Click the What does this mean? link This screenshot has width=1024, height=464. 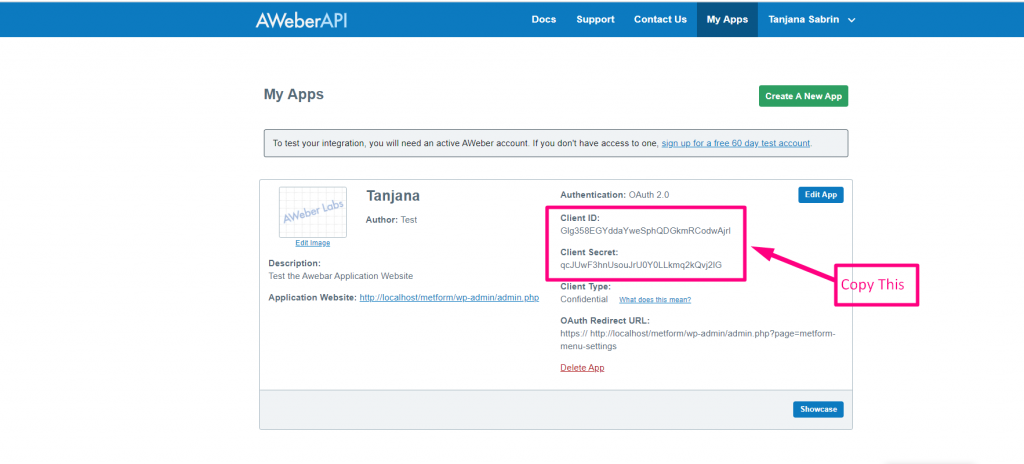tap(655, 300)
